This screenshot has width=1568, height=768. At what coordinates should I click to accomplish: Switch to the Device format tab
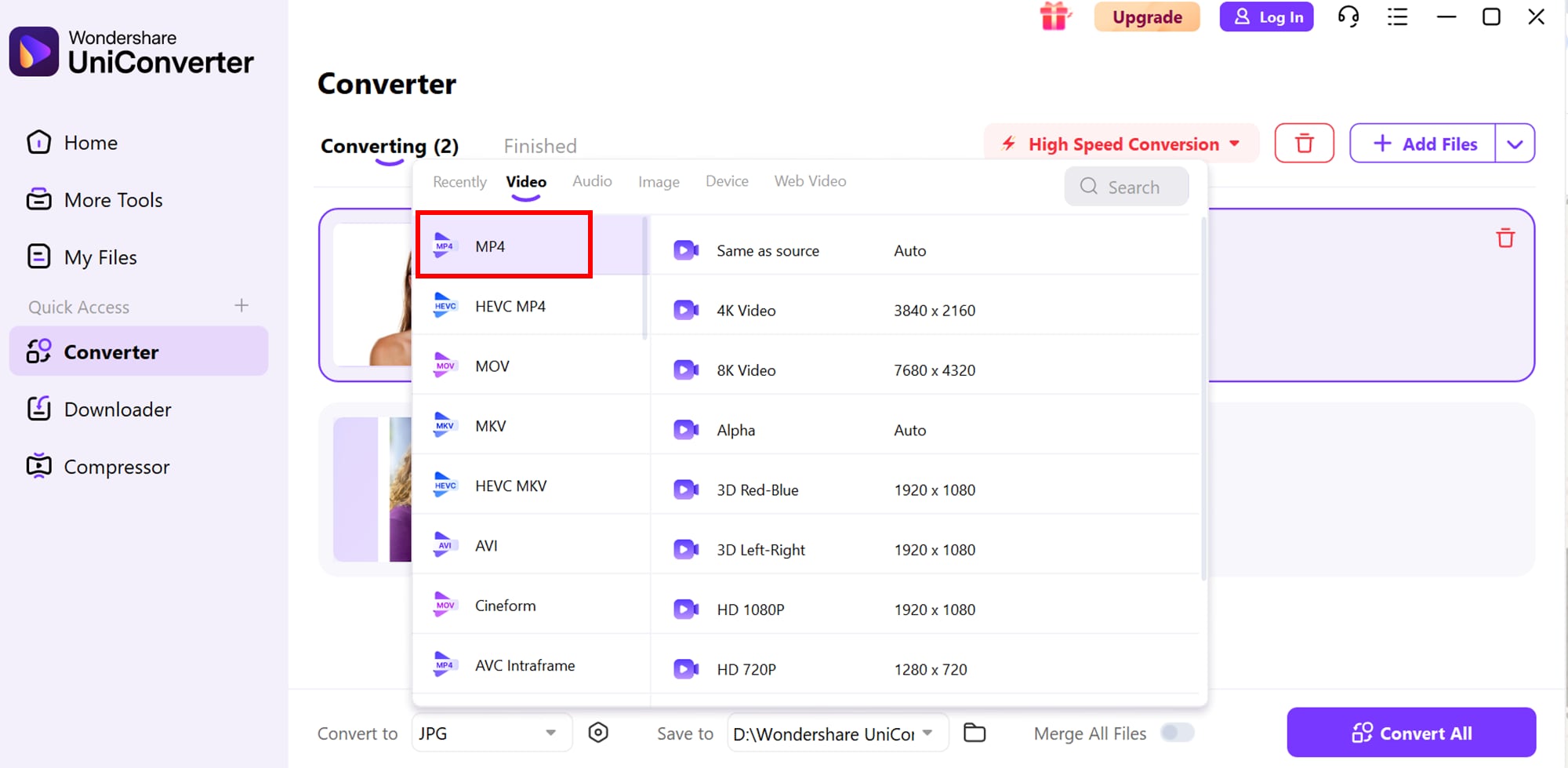(727, 181)
